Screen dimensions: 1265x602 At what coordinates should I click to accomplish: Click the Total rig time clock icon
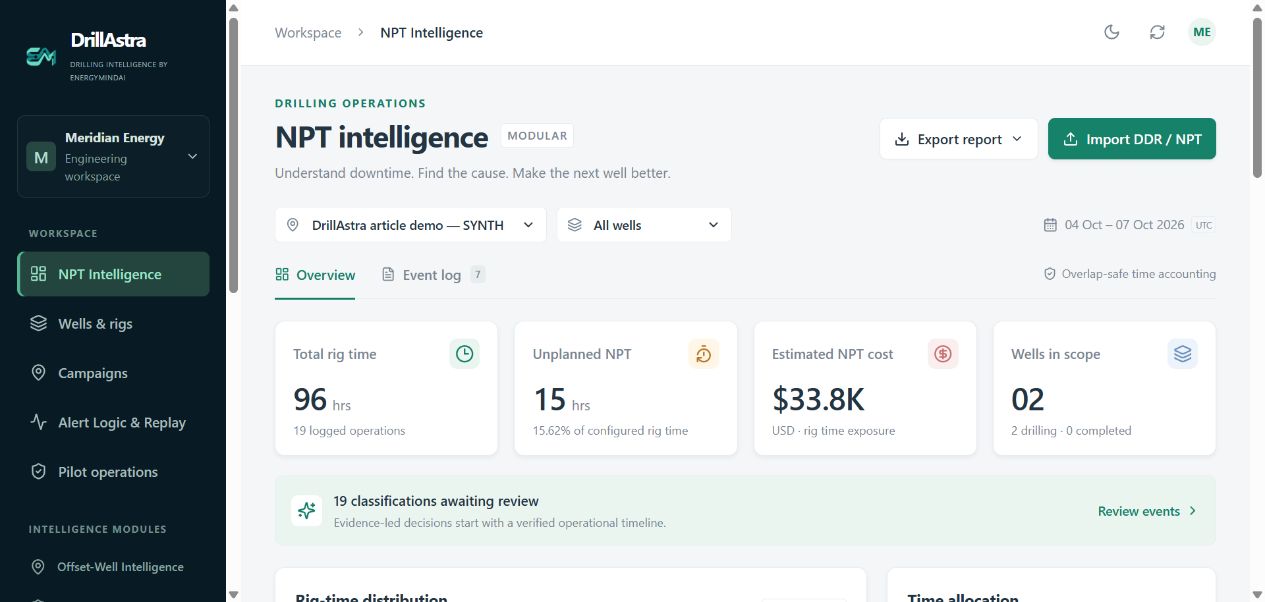point(464,353)
